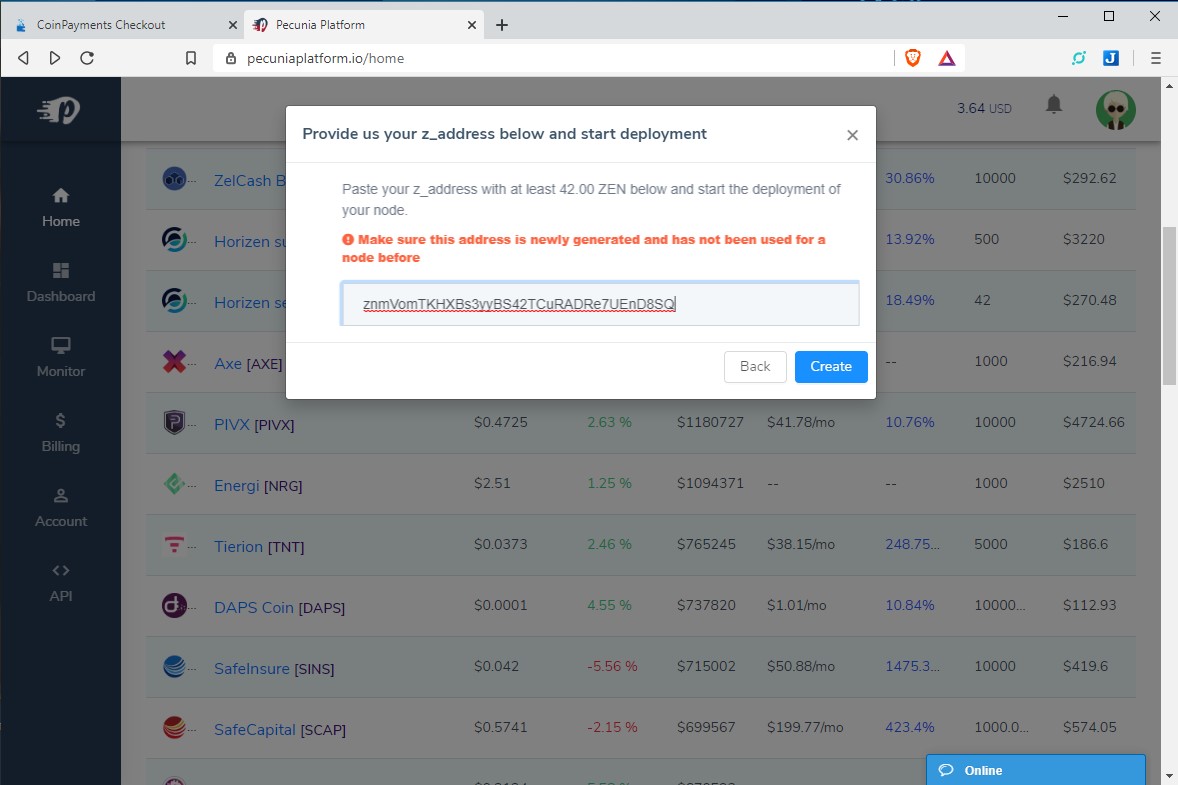Viewport: 1178px width, 785px height.
Task: Open Brave Rewards triangle icon
Action: coord(947,58)
